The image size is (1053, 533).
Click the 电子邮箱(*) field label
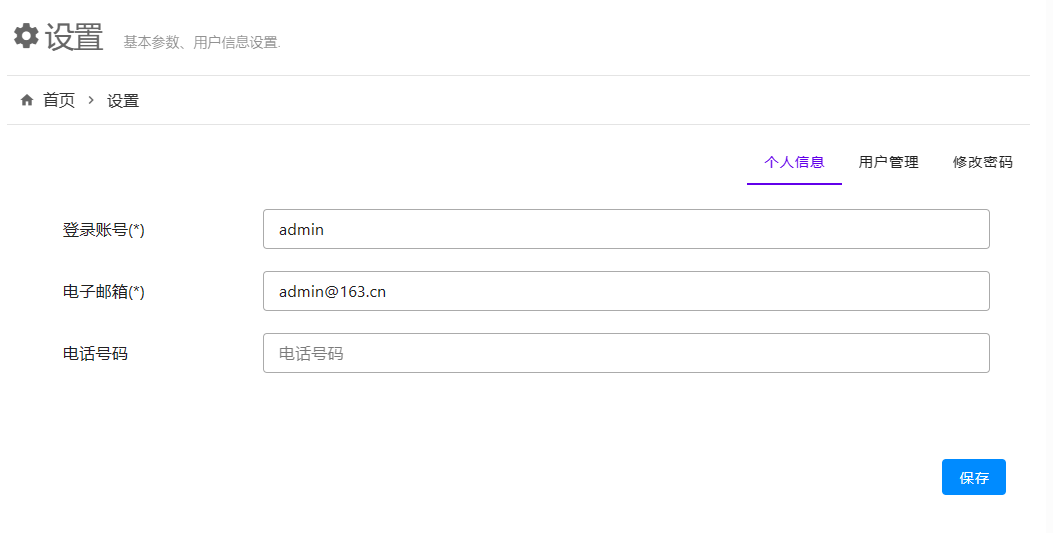(x=103, y=292)
